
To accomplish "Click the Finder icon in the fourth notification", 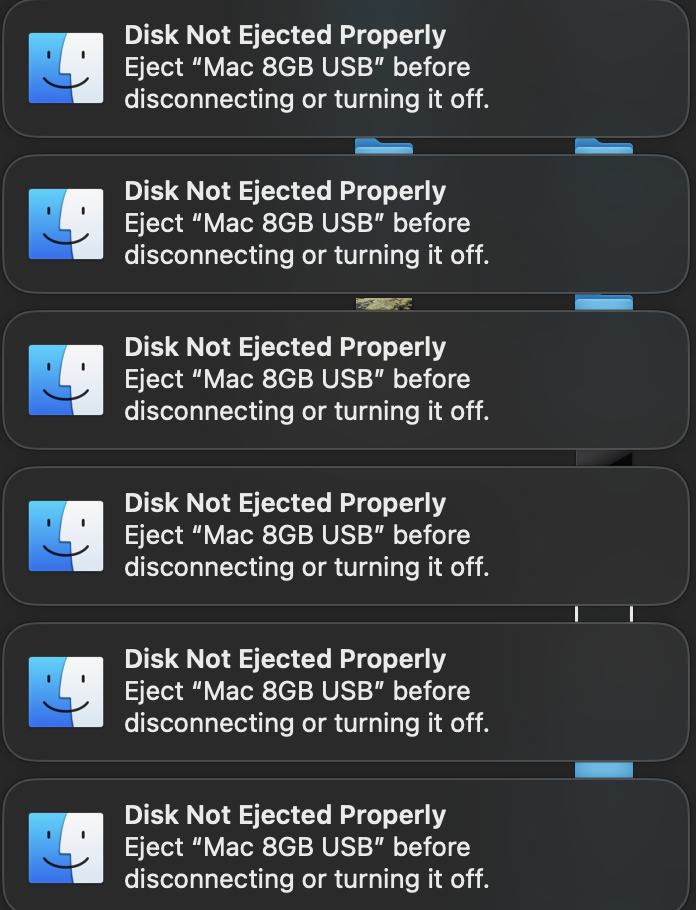I will coord(66,536).
